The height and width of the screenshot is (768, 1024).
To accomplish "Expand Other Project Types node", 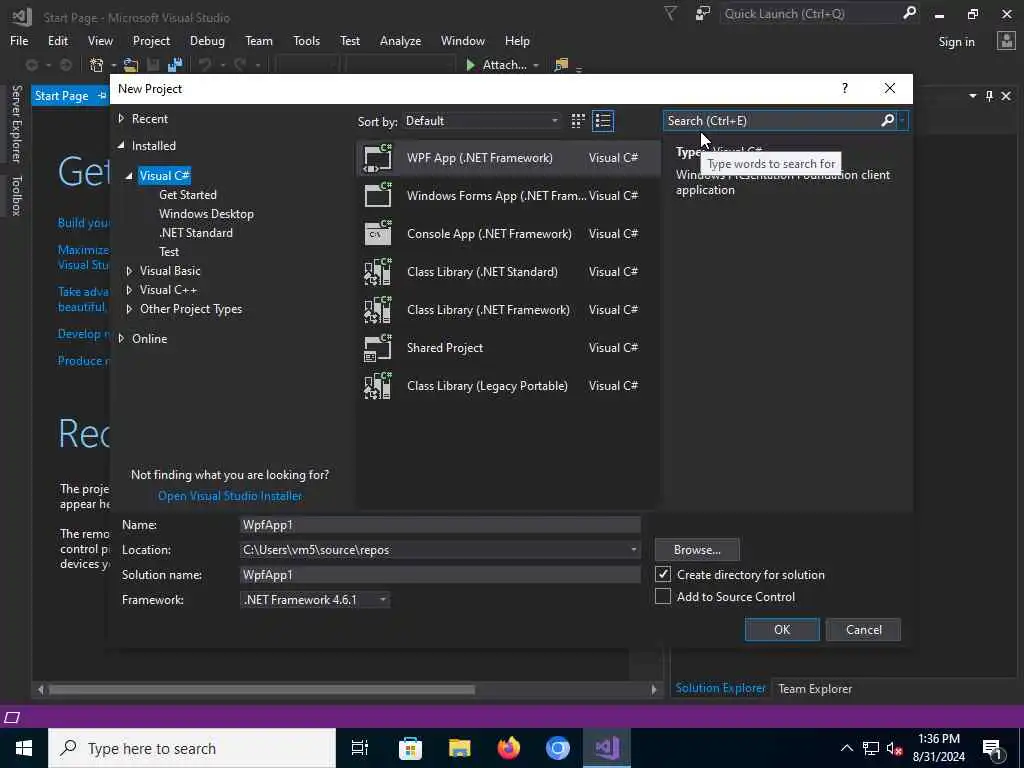I will (129, 309).
